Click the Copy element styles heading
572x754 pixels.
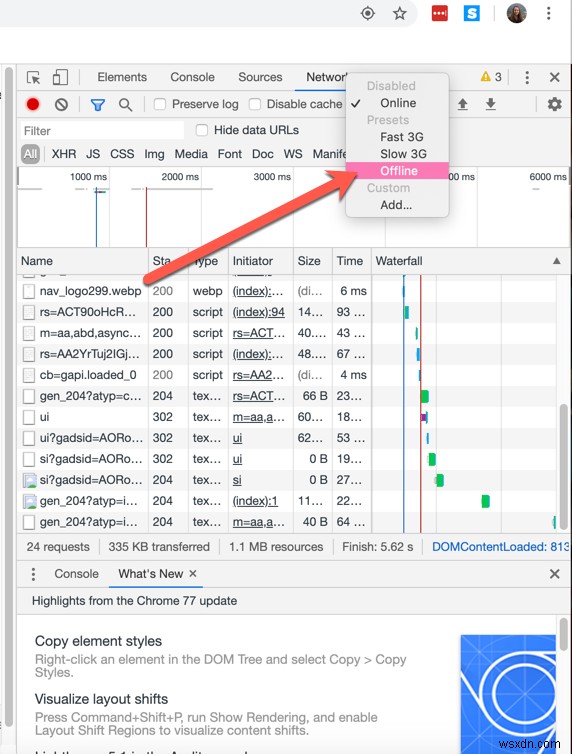(98, 641)
